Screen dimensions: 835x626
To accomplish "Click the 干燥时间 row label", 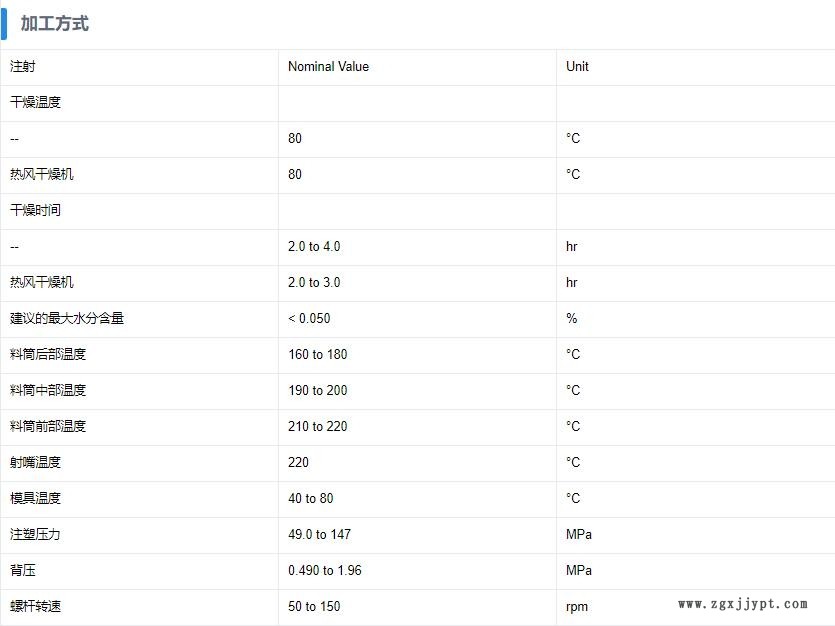I will (36, 211).
